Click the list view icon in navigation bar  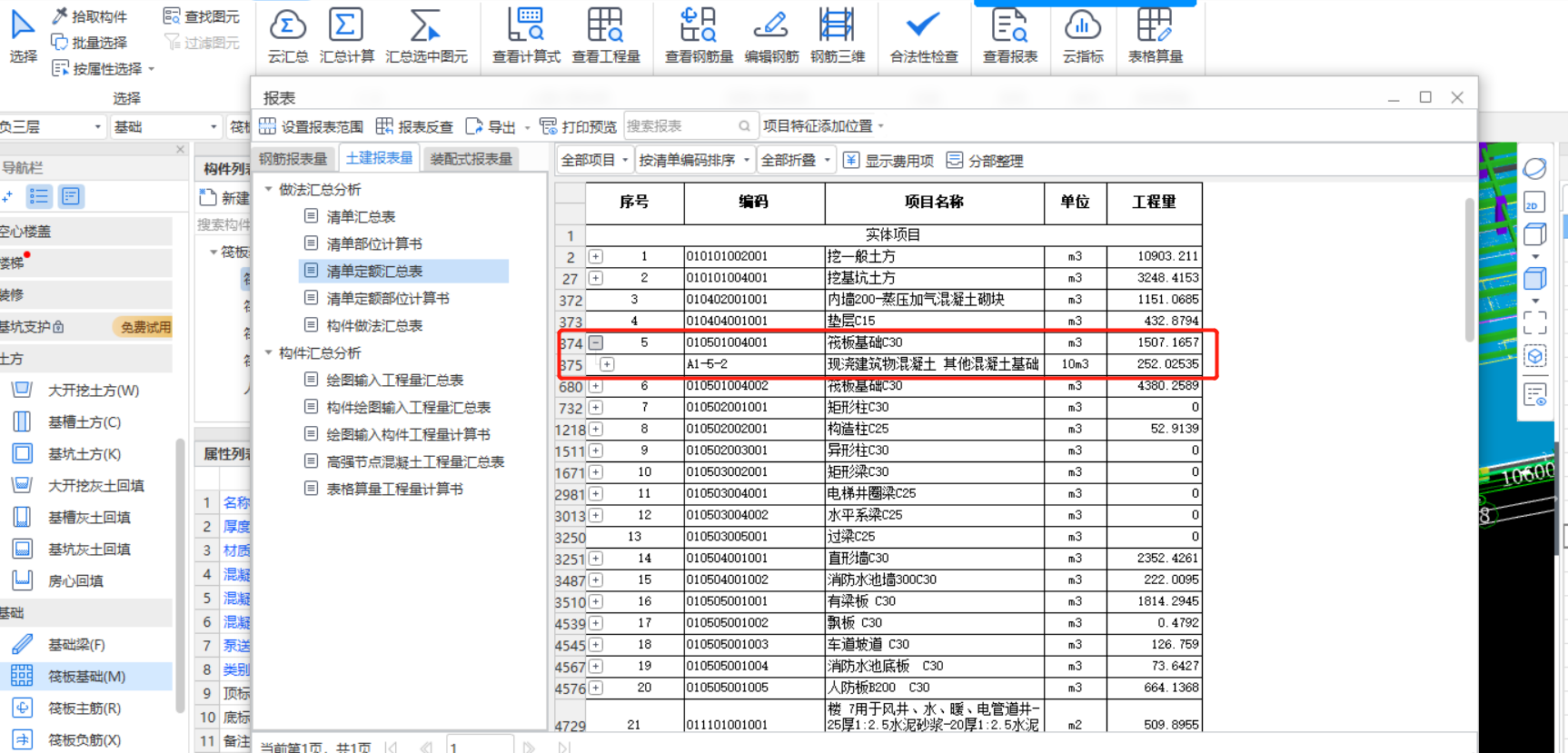39,196
